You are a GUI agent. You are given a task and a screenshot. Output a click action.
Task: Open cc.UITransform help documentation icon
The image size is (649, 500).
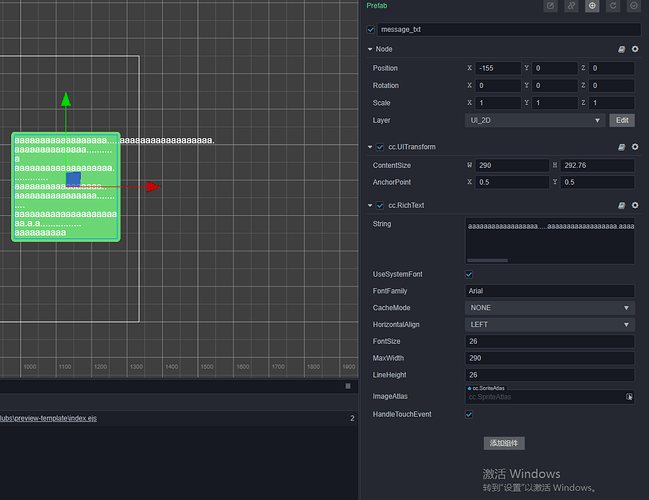pos(622,147)
